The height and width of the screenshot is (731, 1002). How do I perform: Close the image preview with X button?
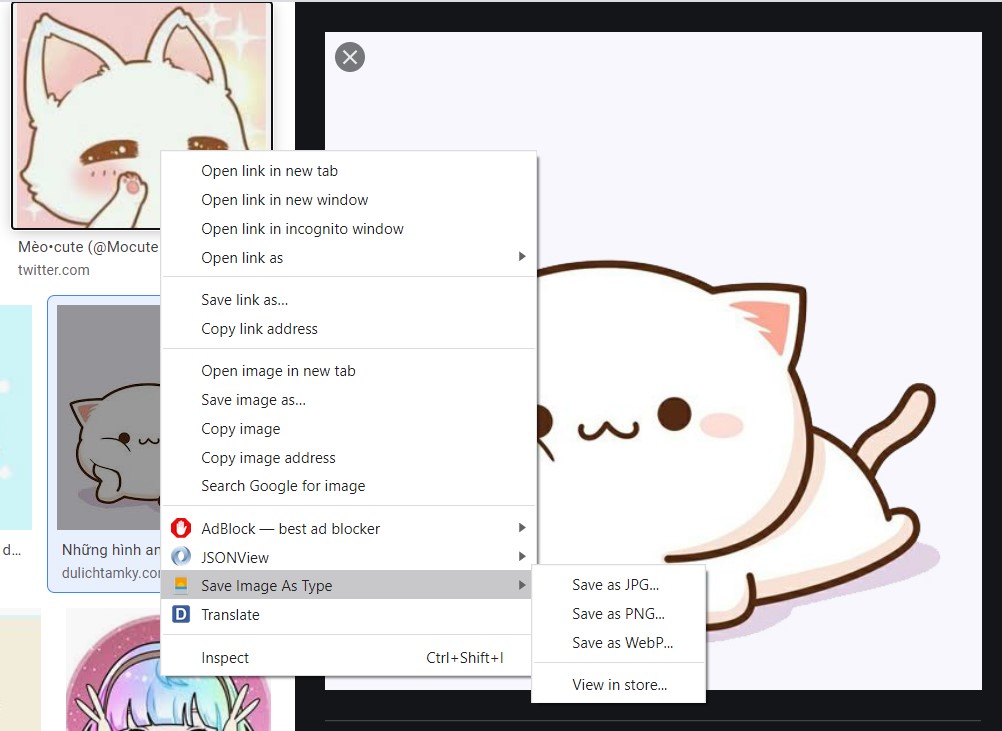pos(350,58)
